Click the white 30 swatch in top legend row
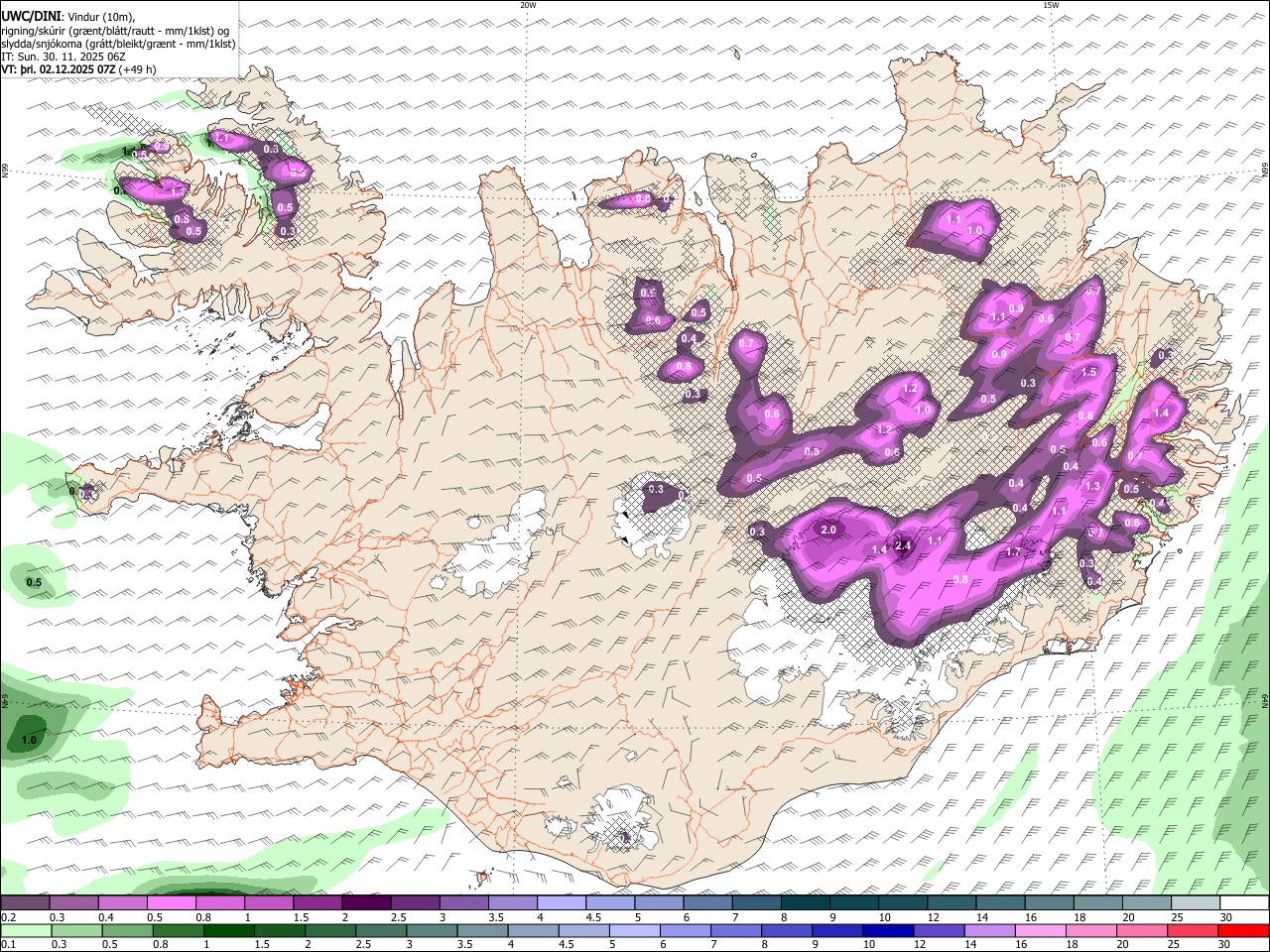Image resolution: width=1270 pixels, height=952 pixels. coord(1244,903)
